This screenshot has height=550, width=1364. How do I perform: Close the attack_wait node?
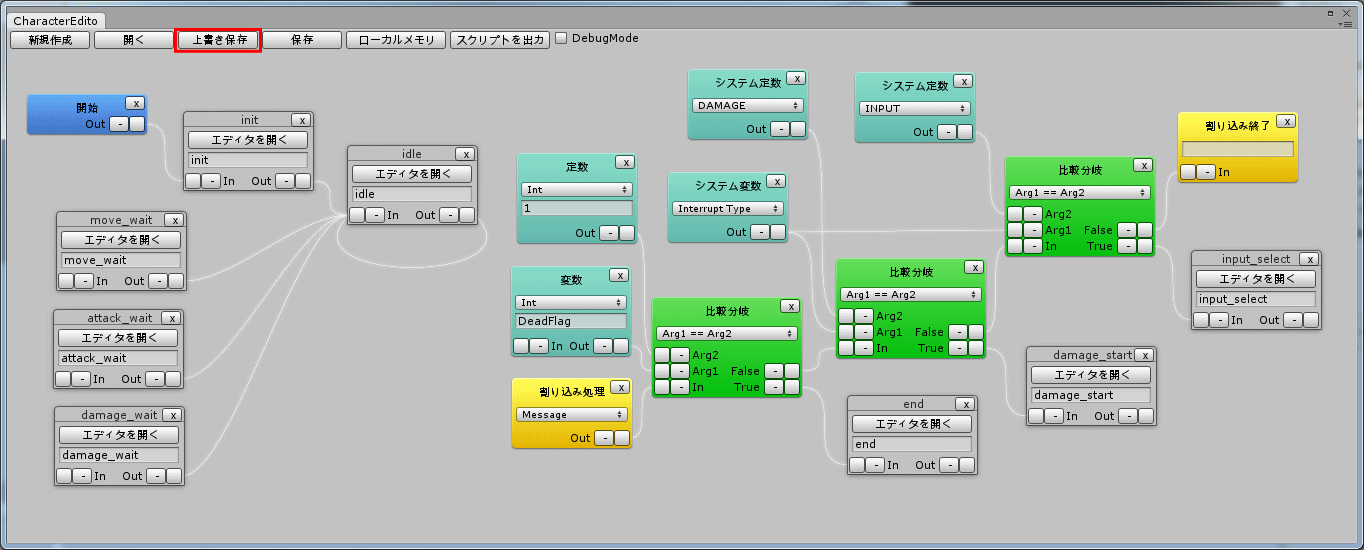171,318
